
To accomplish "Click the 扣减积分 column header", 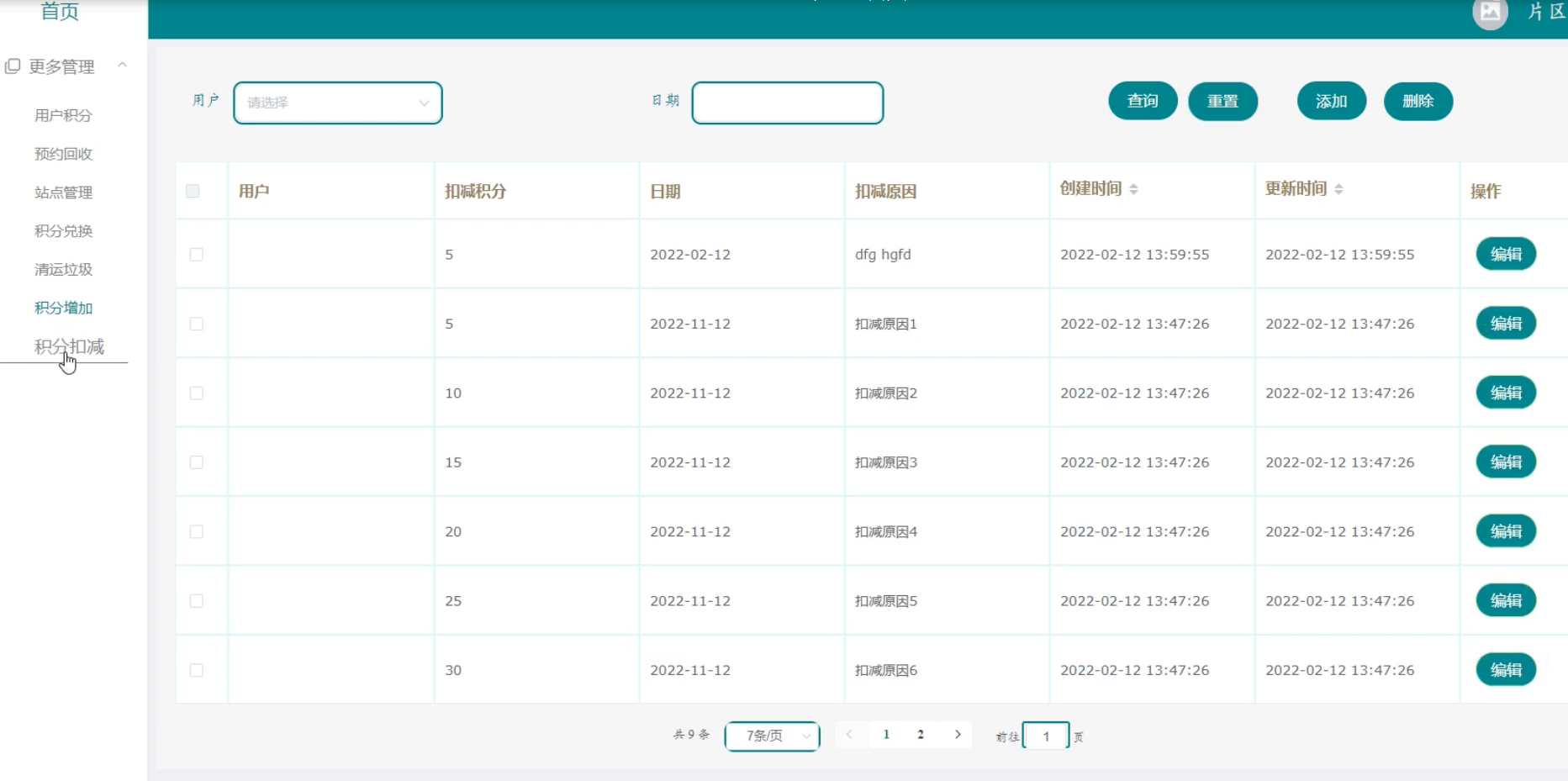I will point(476,191).
